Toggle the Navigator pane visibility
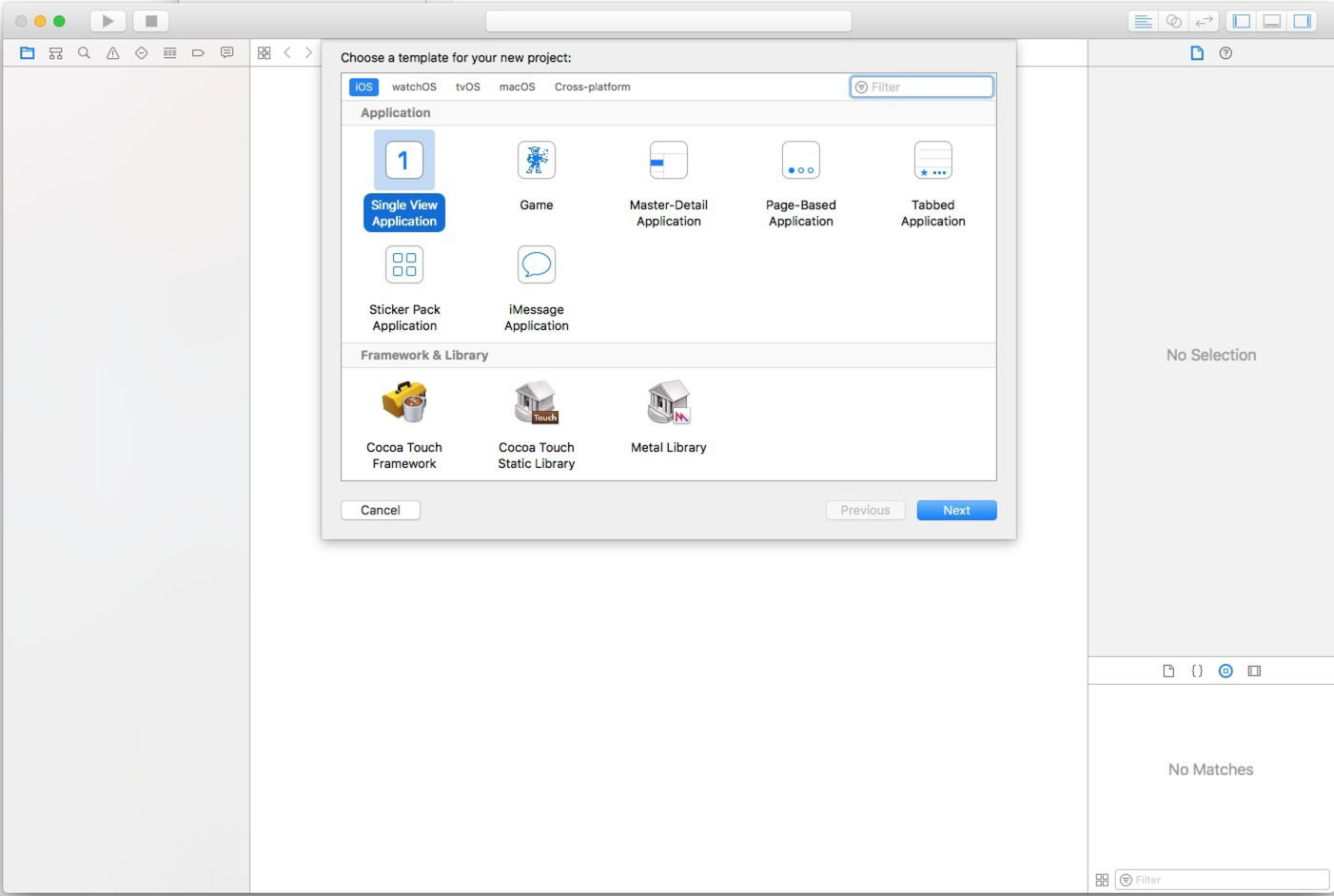 [x=1242, y=21]
